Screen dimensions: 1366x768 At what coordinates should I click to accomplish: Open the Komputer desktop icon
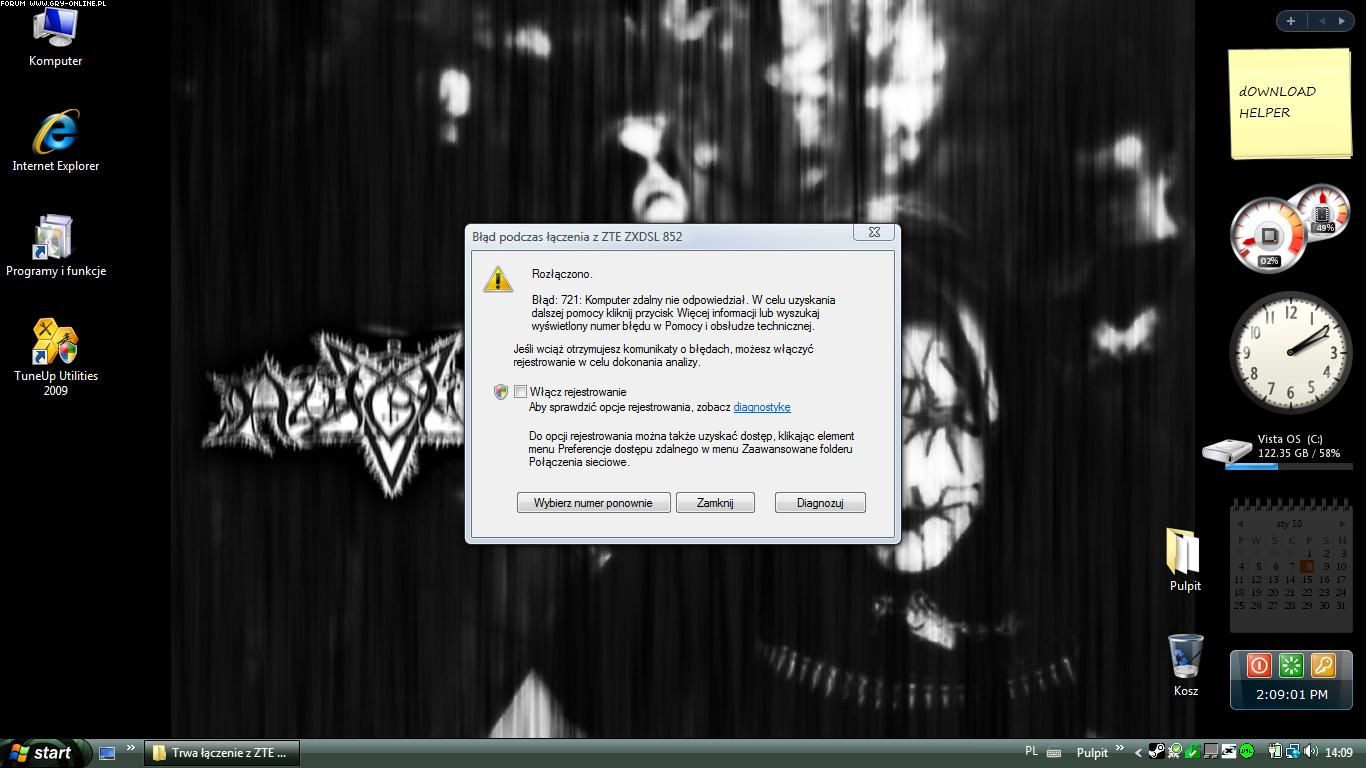[x=55, y=30]
